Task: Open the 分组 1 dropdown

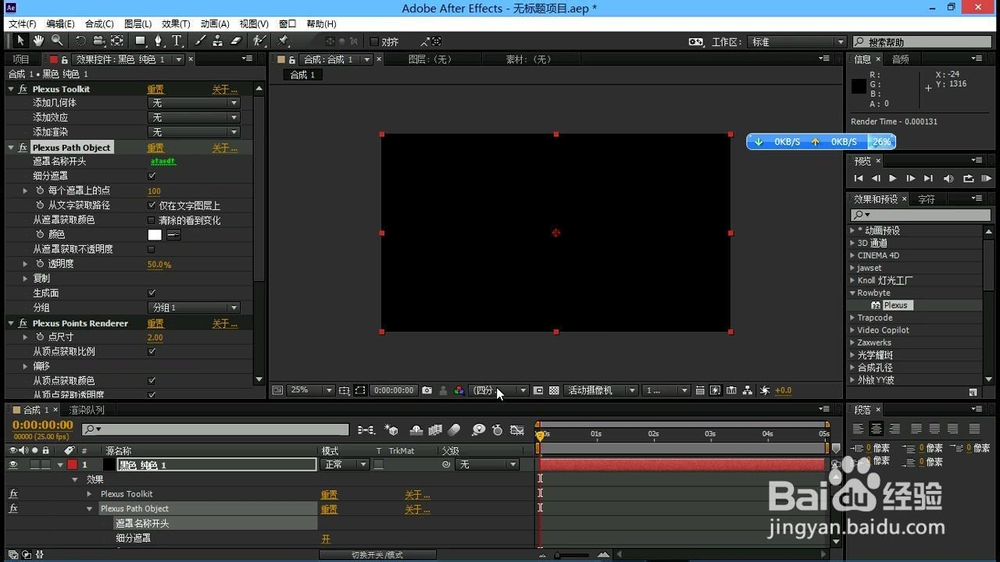Action: click(194, 307)
